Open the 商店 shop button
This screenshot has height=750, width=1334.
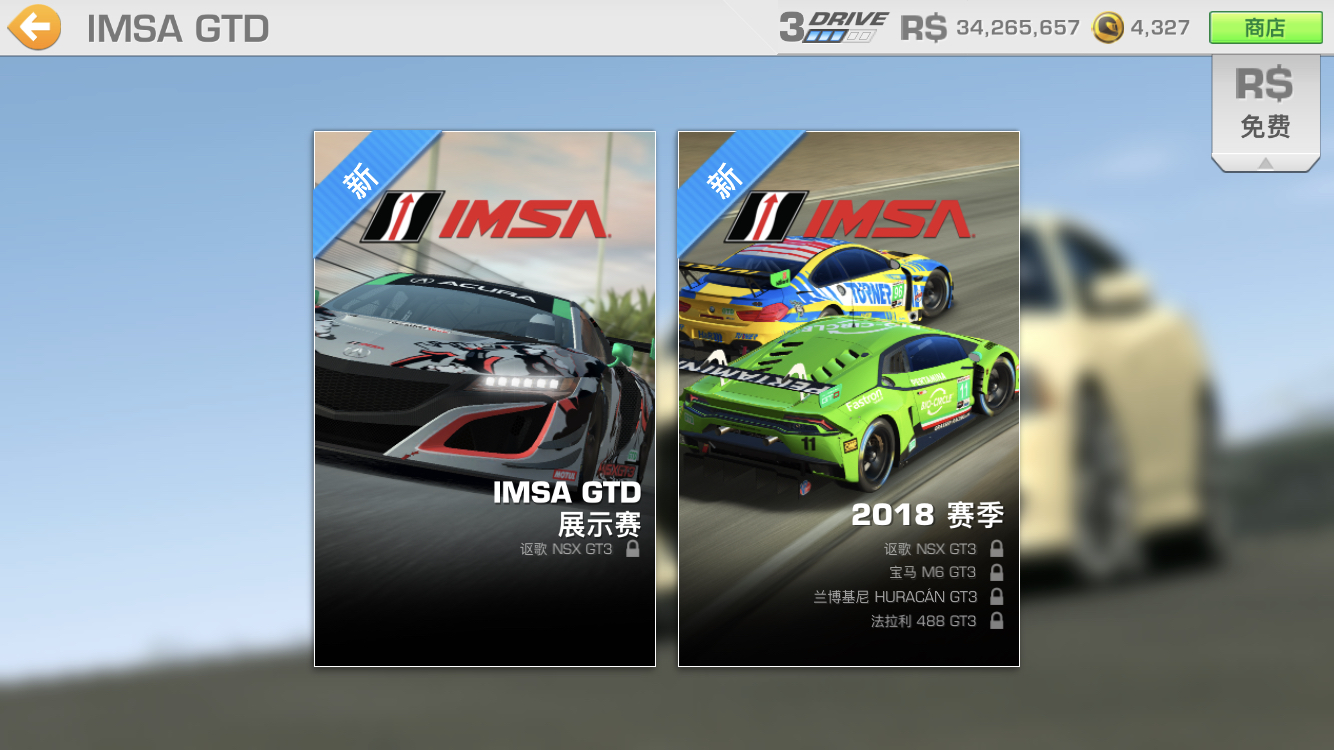[1265, 27]
